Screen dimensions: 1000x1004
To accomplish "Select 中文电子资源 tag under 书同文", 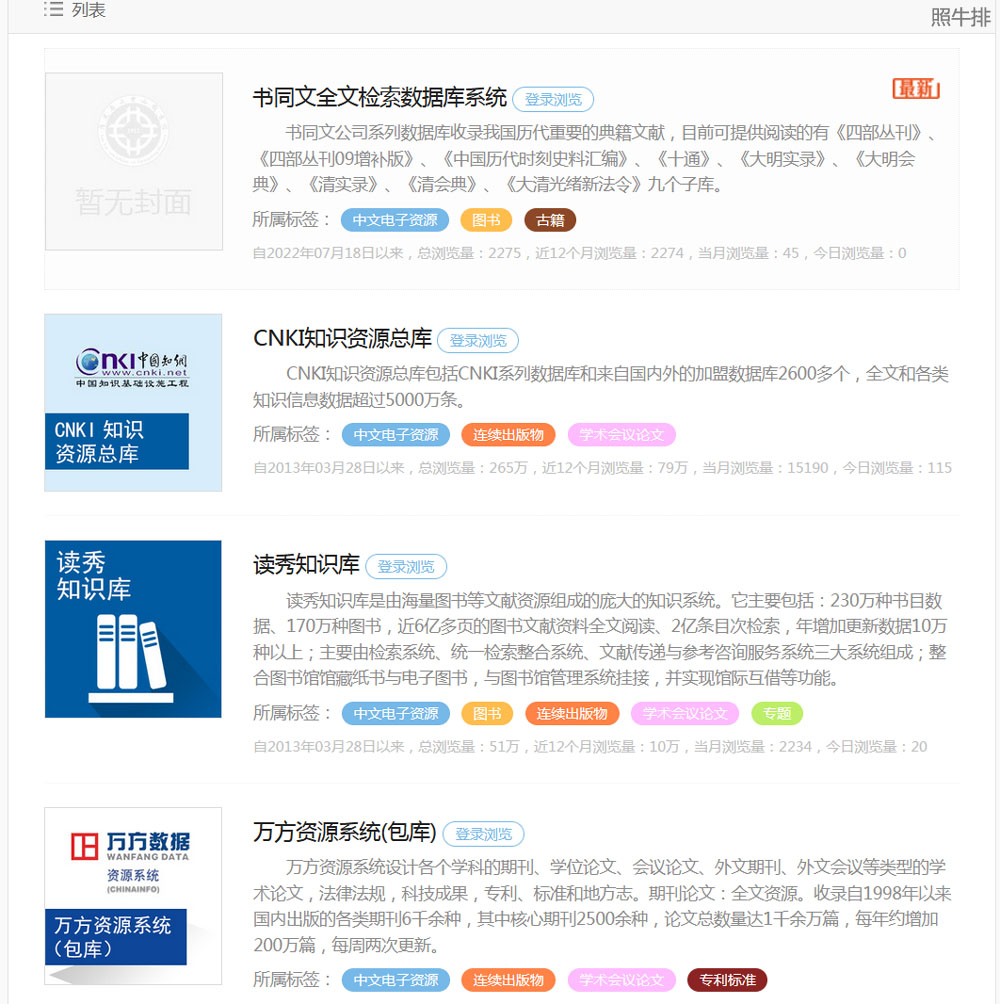I will 395,220.
